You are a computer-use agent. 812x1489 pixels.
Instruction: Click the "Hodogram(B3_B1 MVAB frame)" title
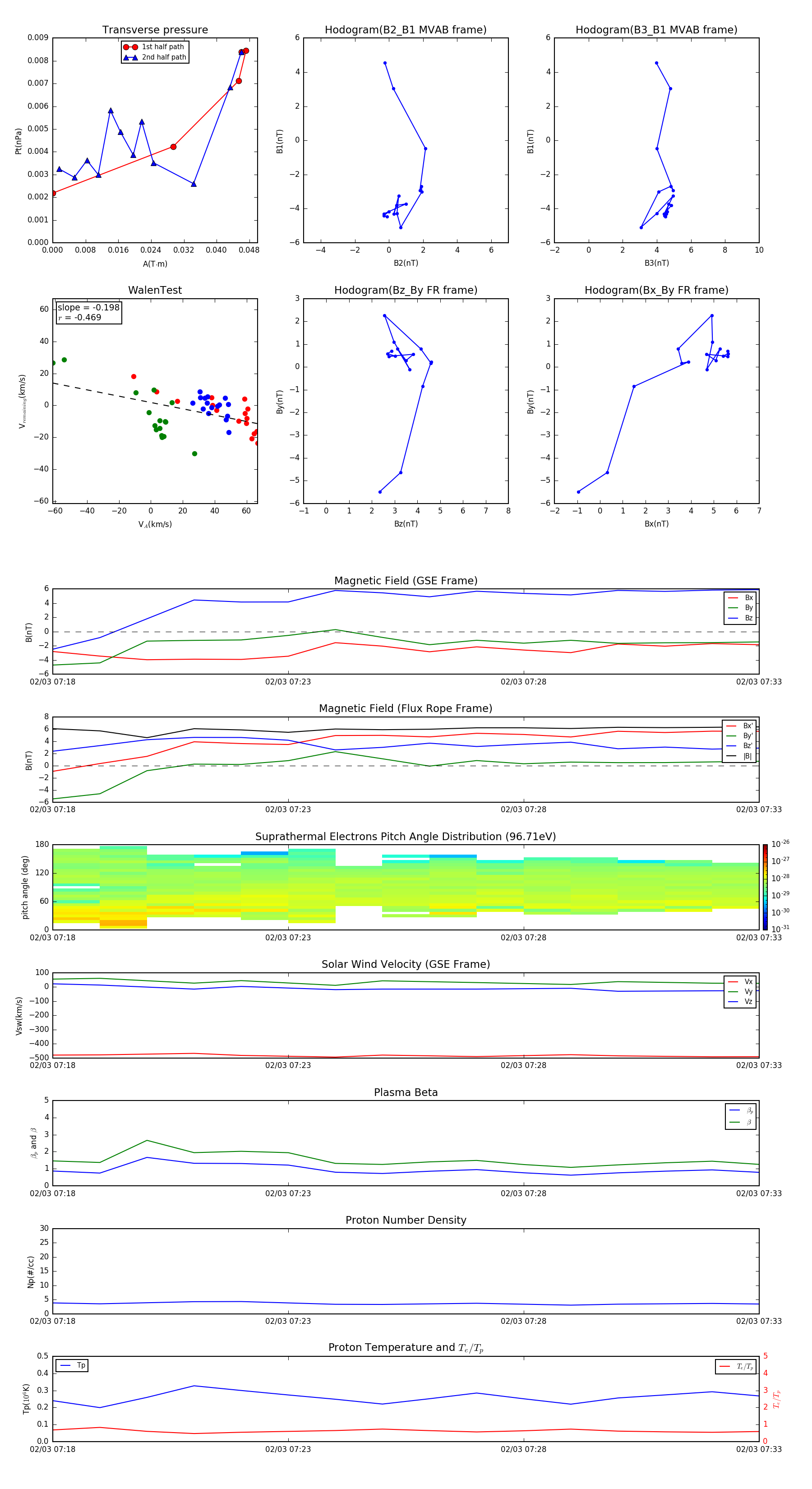pos(656,30)
